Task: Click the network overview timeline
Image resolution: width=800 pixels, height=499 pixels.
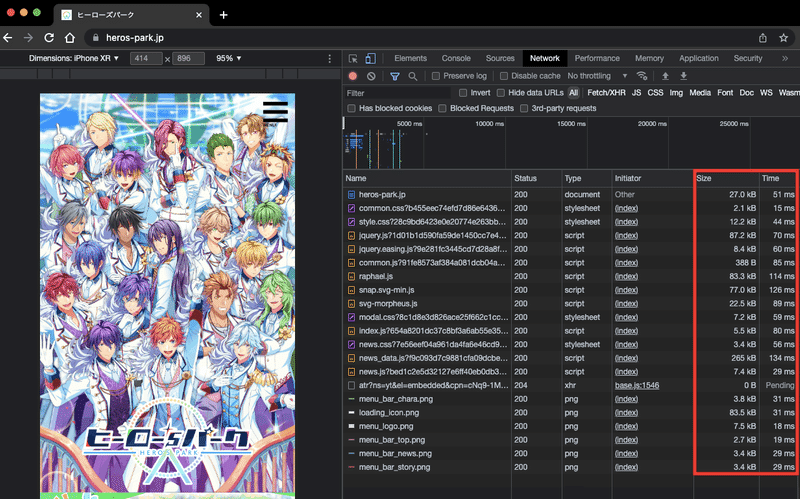Action: point(571,143)
